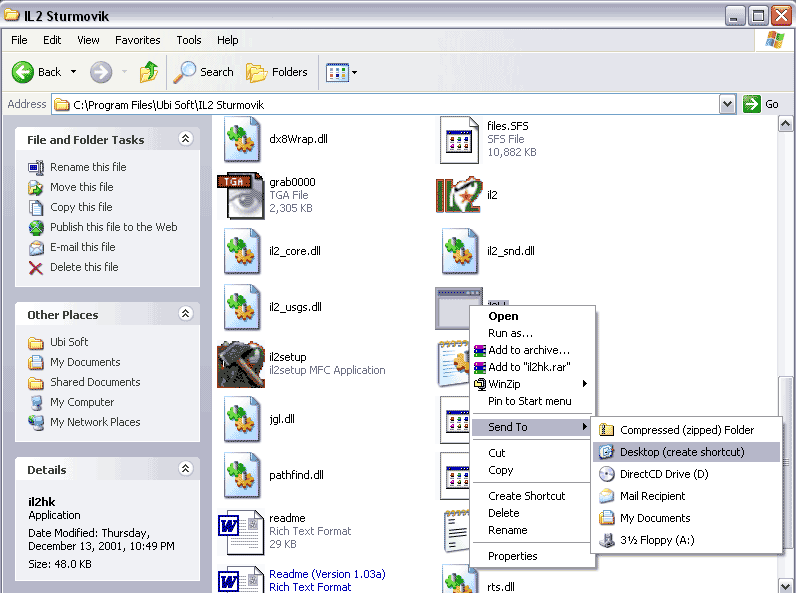
Task: Expand the Address bar dropdown
Action: (x=727, y=104)
